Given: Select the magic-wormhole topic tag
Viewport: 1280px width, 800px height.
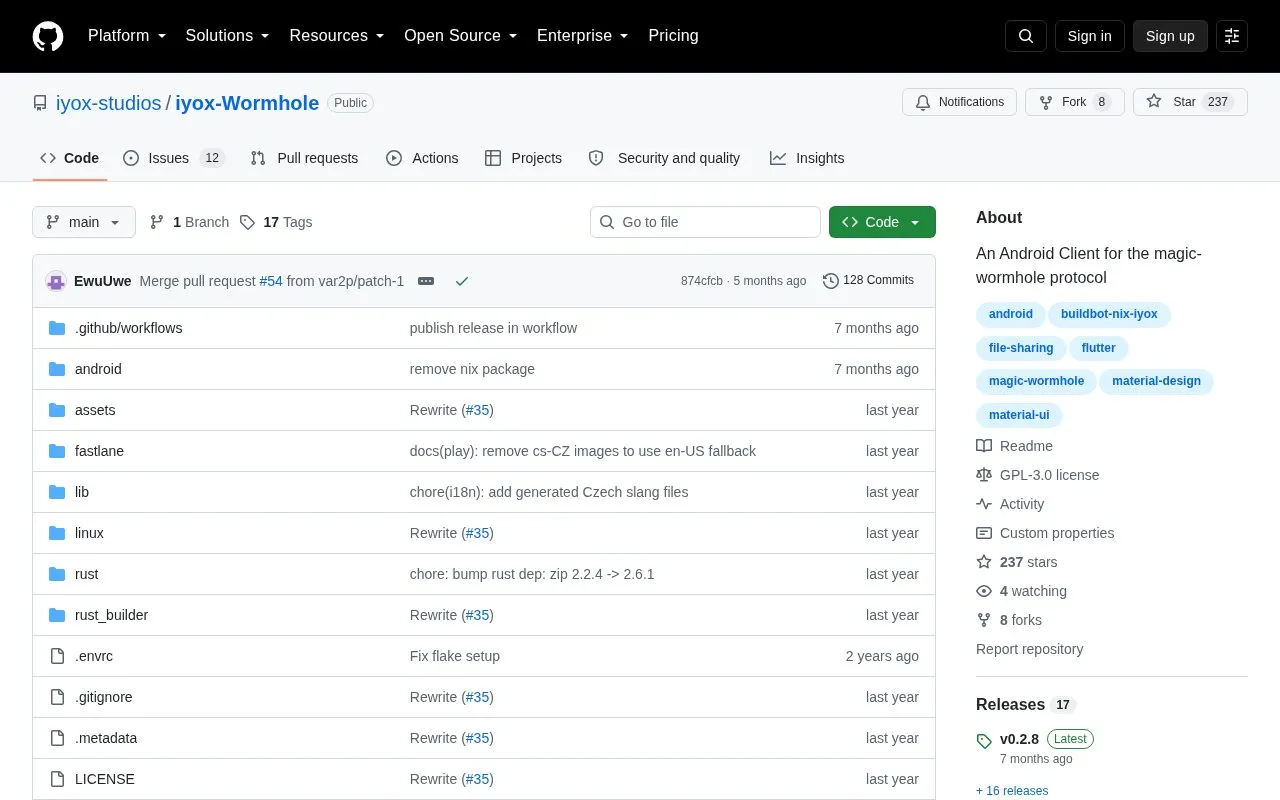Looking at the screenshot, I should tap(1036, 381).
